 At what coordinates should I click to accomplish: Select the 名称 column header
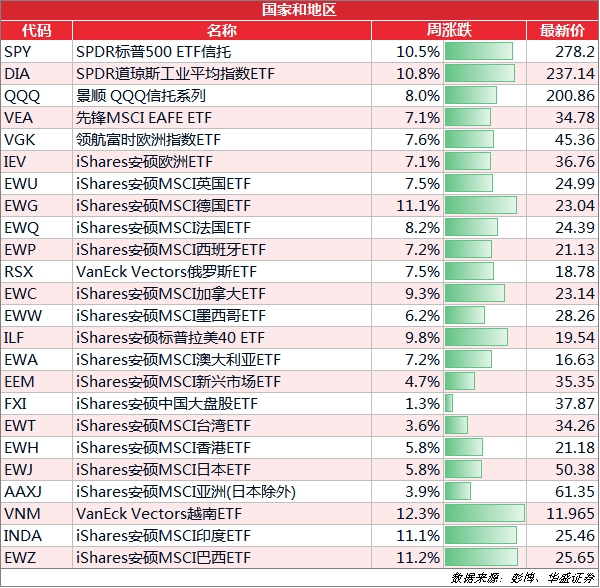tap(222, 30)
